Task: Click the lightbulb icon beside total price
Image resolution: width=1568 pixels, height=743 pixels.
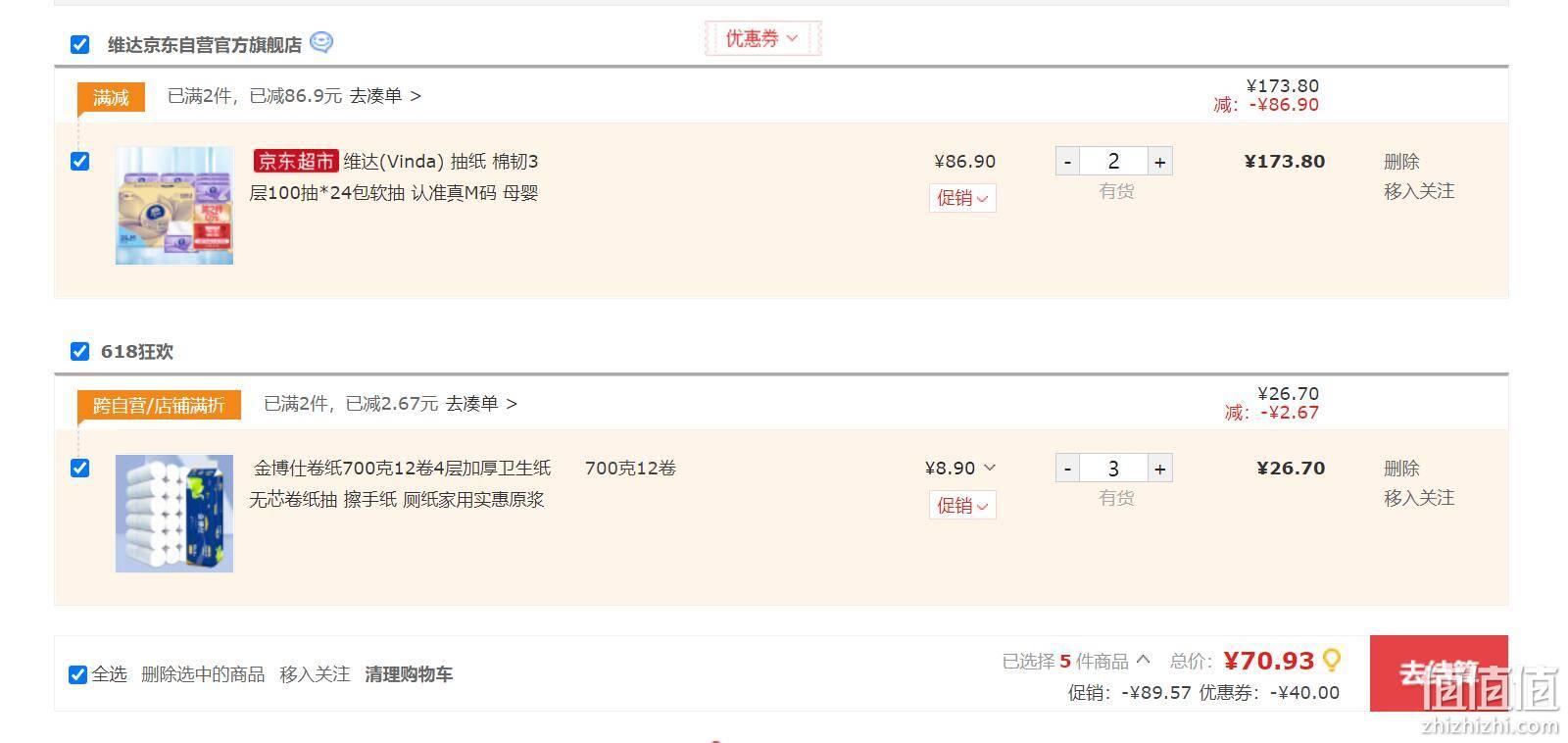Action: 1332,661
